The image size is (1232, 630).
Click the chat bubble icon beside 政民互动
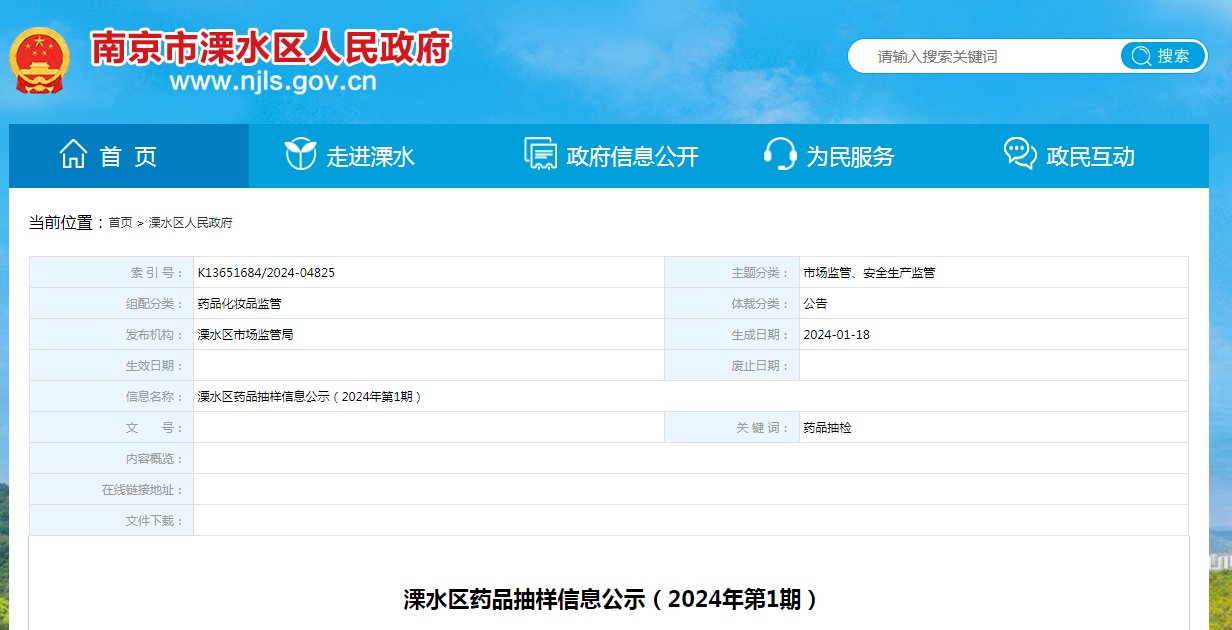[x=1019, y=154]
